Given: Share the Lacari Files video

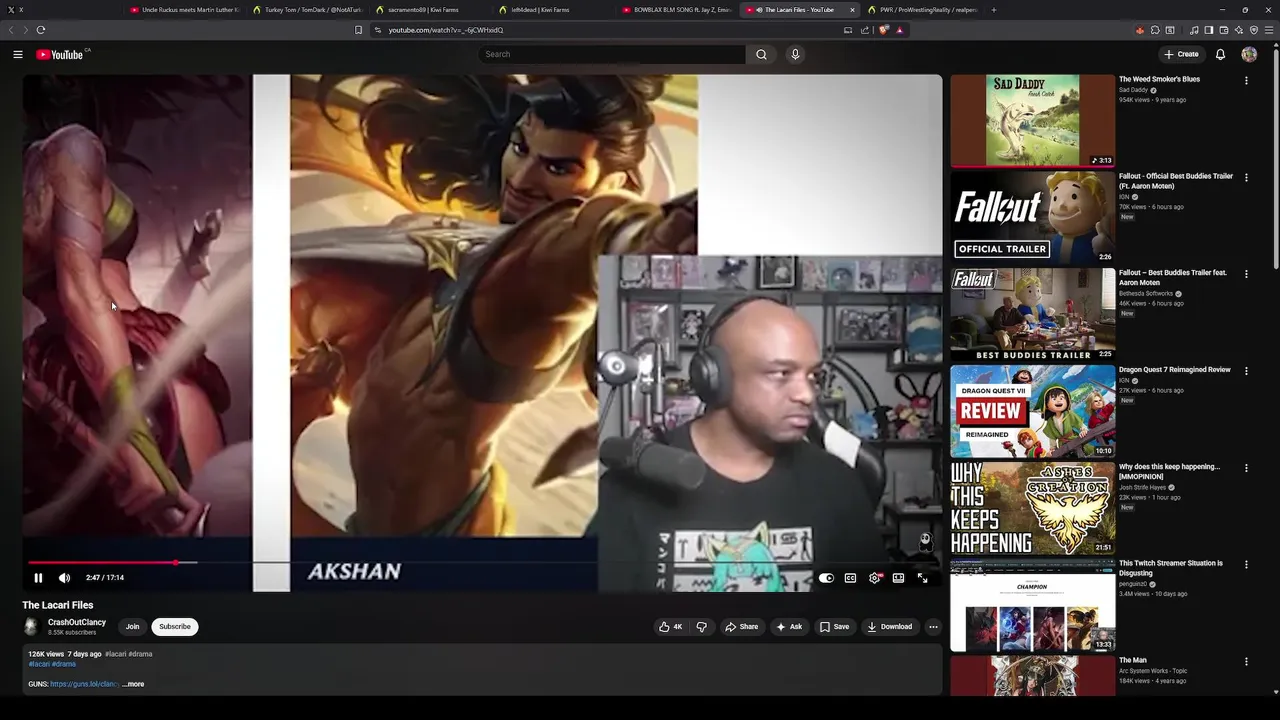Looking at the screenshot, I should pos(741,627).
